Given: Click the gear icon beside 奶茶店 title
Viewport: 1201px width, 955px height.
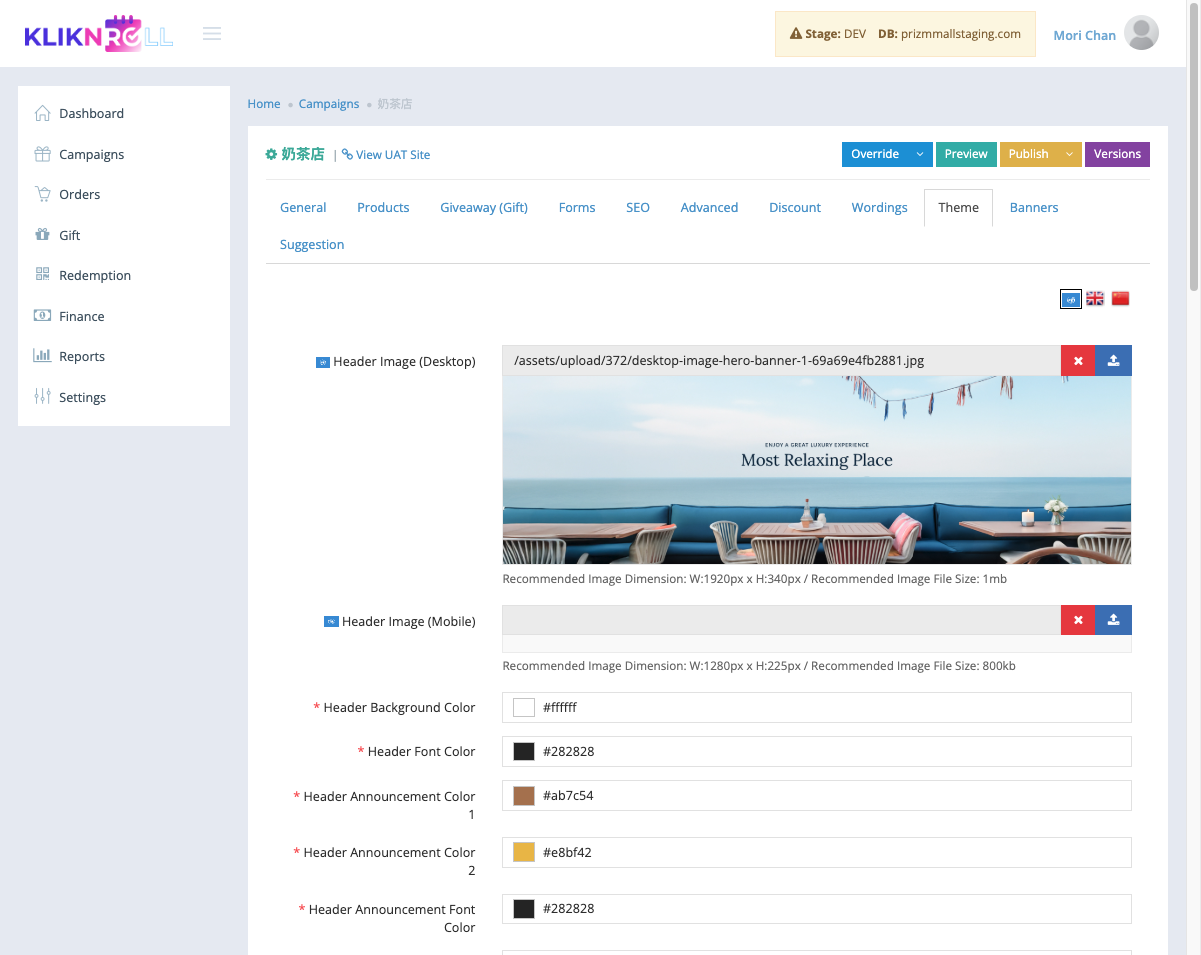Looking at the screenshot, I should click(x=271, y=154).
